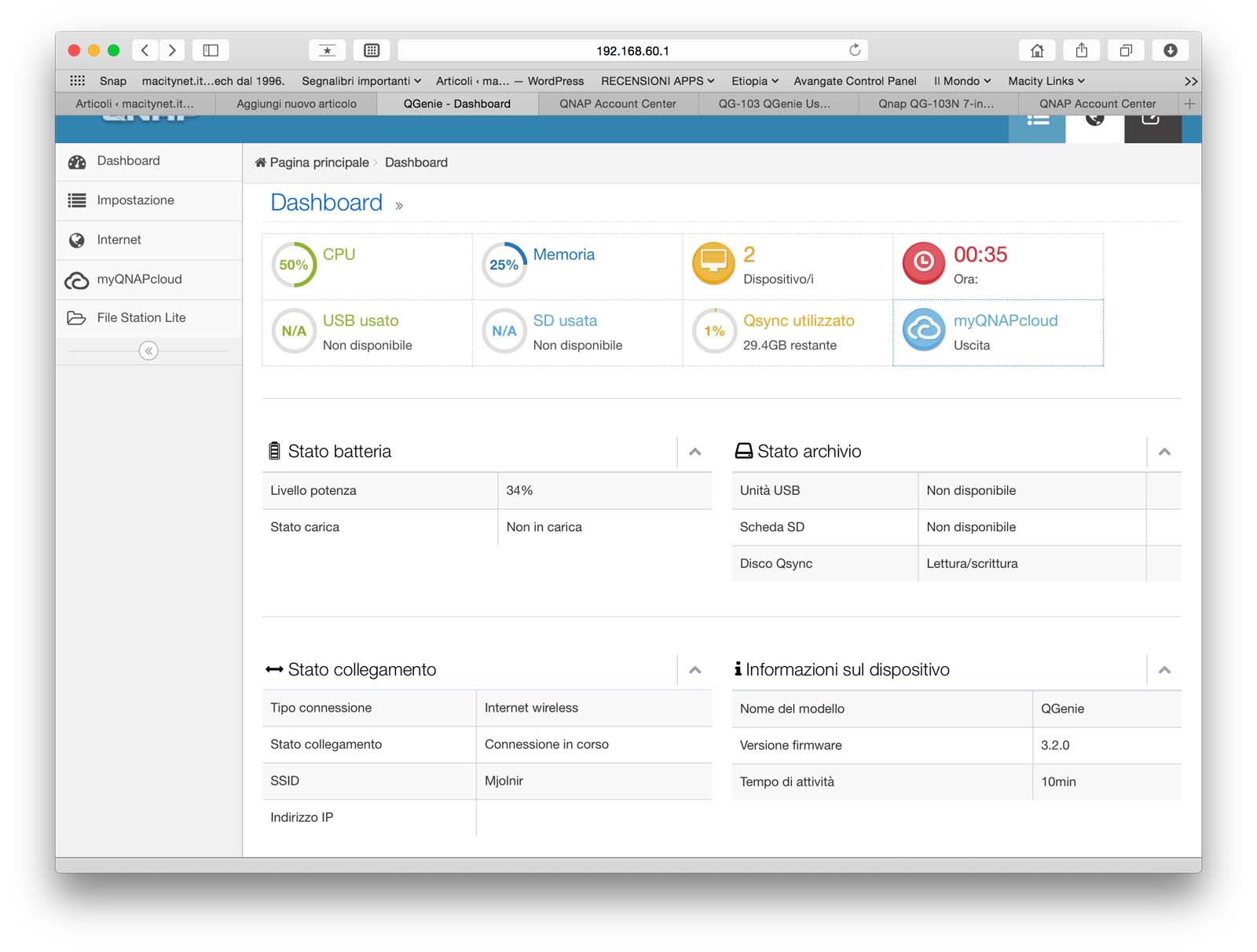The image size is (1257, 952).
Task: Click the Internet wireless connection type cell
Action: (x=594, y=708)
